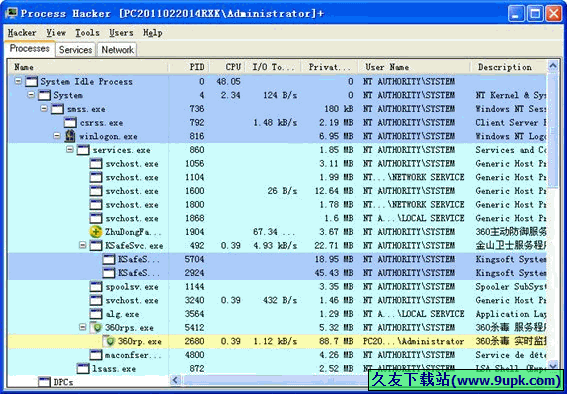Click the vertical scrollbar up arrow
The image size is (567, 394).
coord(553,66)
